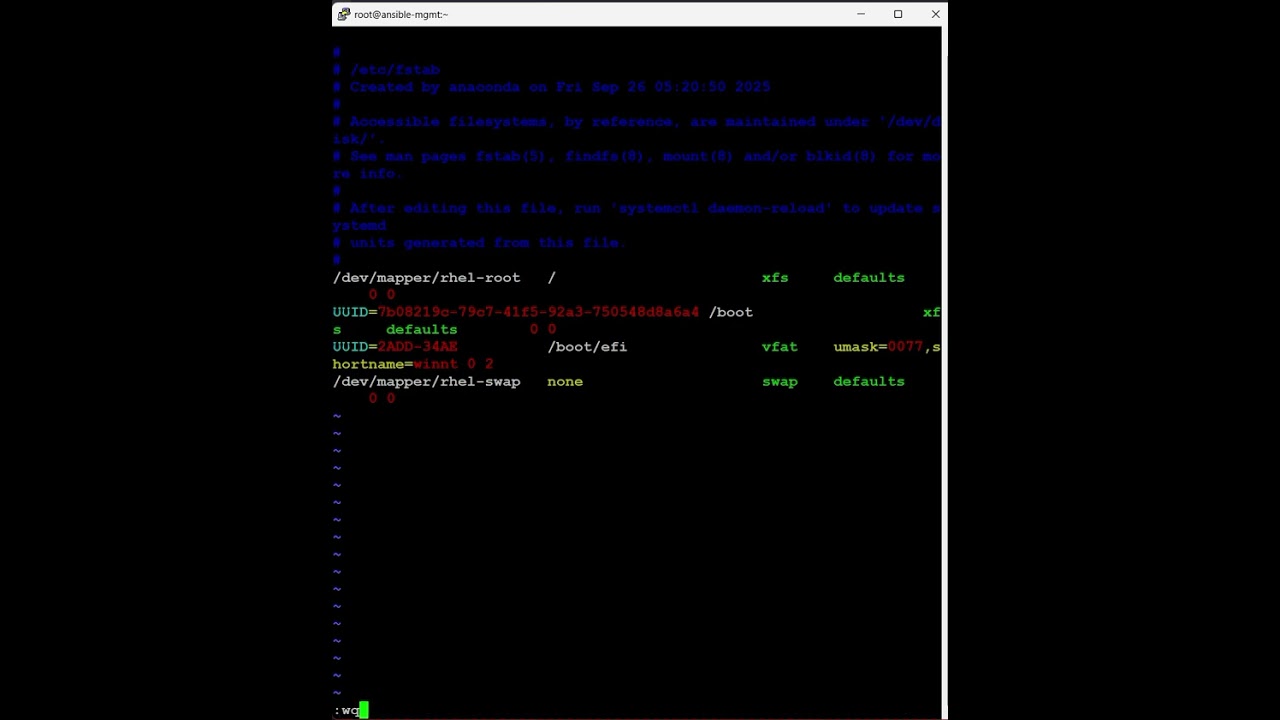1280x720 pixels.
Task: Click the PuTTY icon in title bar
Action: coord(344,14)
